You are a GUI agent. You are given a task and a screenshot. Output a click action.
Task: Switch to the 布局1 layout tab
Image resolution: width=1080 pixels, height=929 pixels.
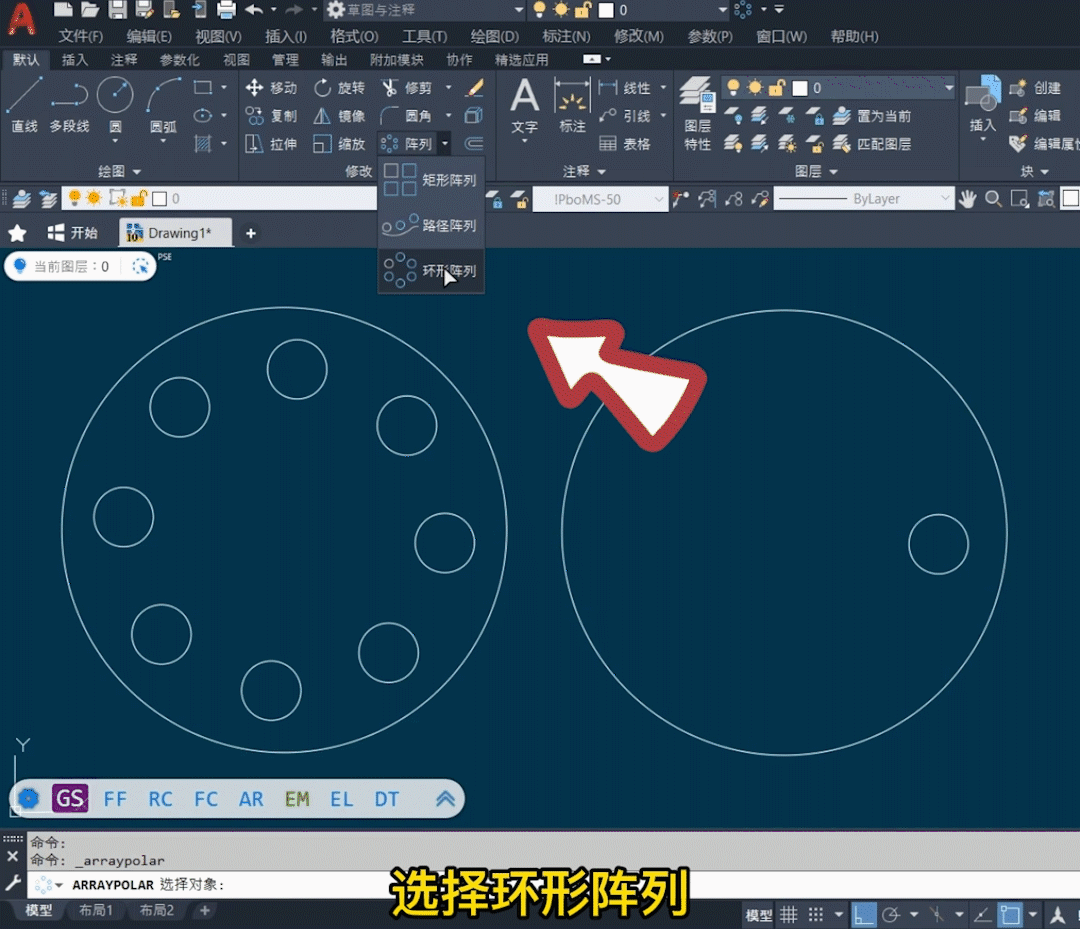point(96,910)
